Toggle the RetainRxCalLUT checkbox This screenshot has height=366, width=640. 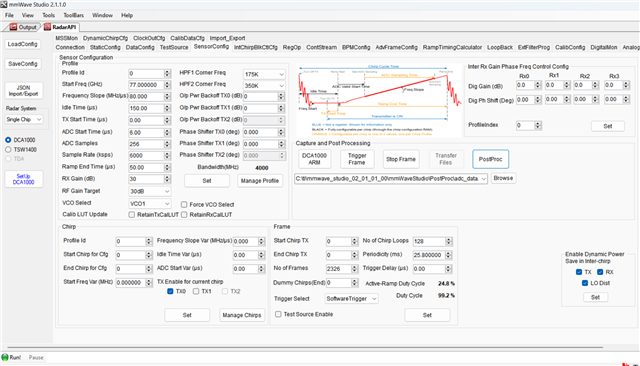184,215
